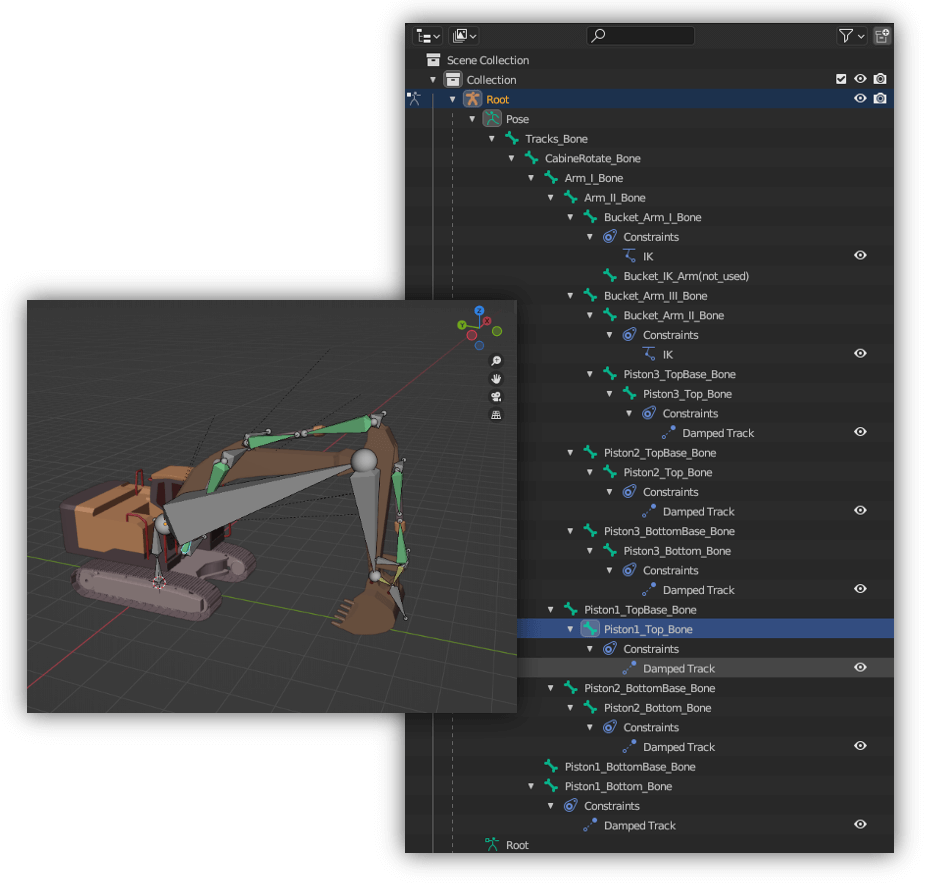Collapse the Pose expander under Root
The height and width of the screenshot is (883, 926).
pos(472,118)
